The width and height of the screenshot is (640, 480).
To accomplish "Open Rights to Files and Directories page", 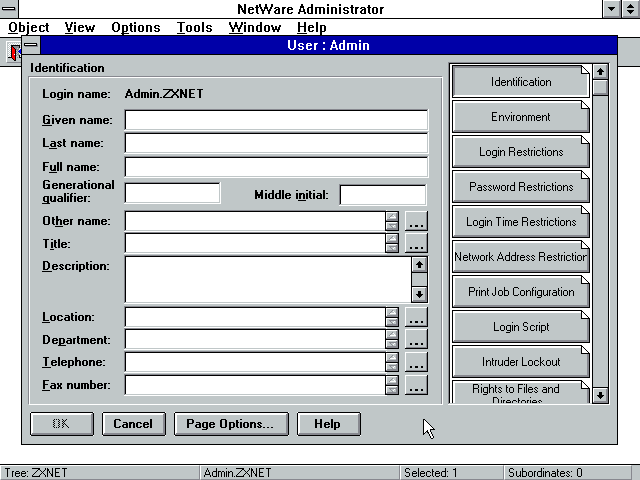I will (521, 393).
